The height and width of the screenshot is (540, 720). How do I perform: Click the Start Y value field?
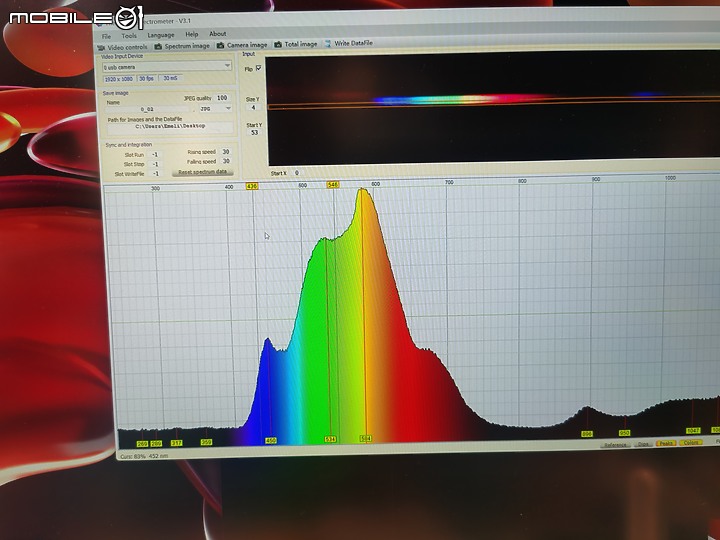(254, 133)
